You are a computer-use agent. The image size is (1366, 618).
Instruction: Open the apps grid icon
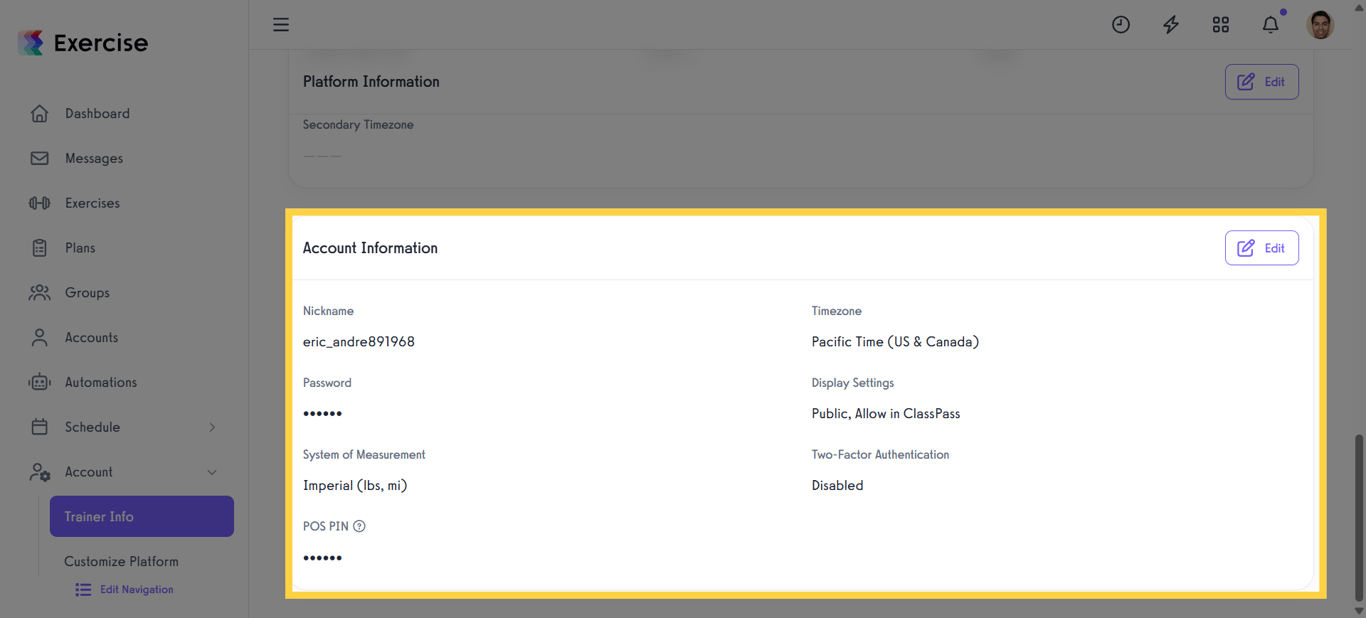pyautogui.click(x=1220, y=24)
